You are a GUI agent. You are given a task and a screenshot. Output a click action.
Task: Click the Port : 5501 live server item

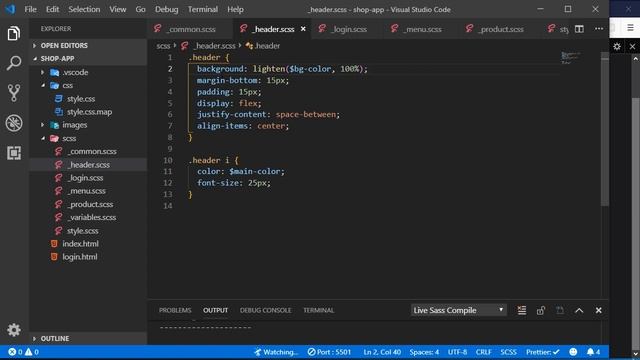pos(329,352)
